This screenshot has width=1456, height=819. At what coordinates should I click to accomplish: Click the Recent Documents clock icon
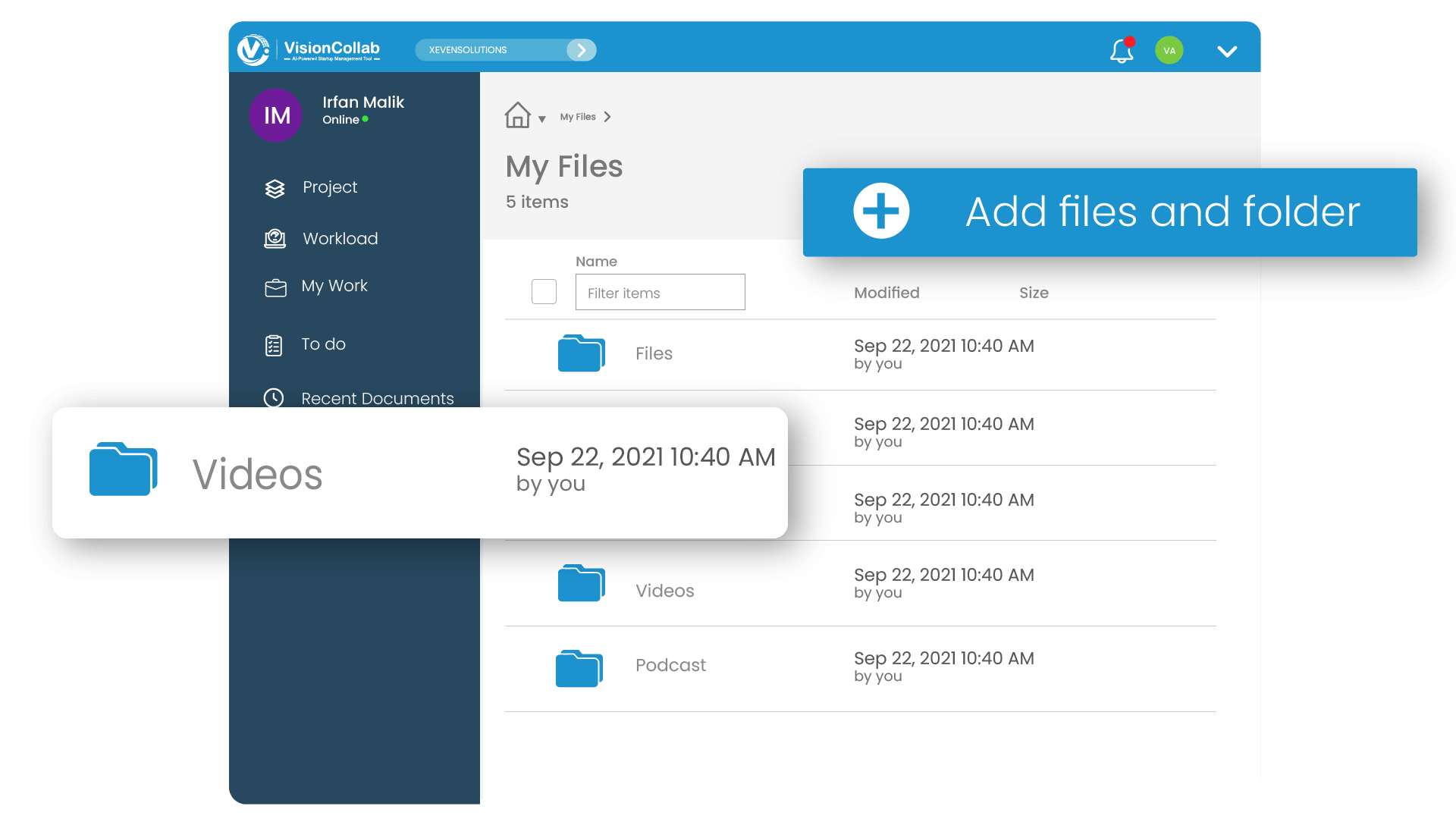click(274, 398)
